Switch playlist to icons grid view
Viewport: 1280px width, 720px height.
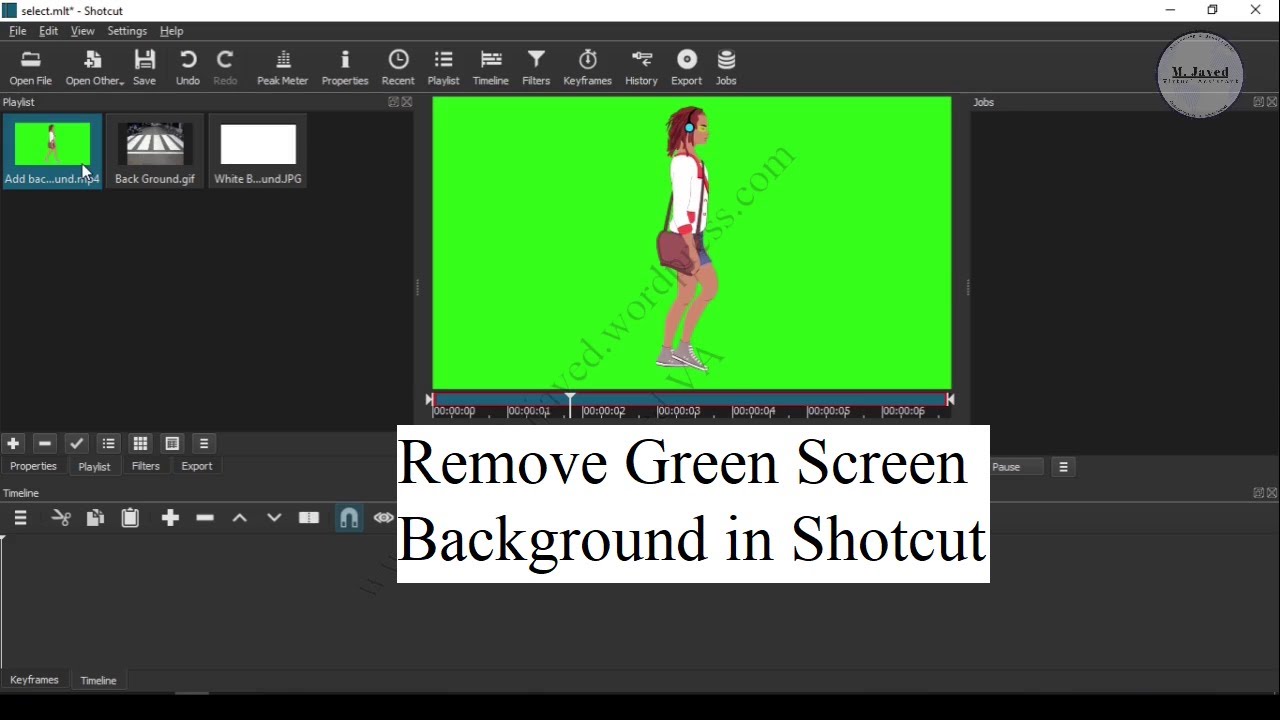tap(141, 444)
